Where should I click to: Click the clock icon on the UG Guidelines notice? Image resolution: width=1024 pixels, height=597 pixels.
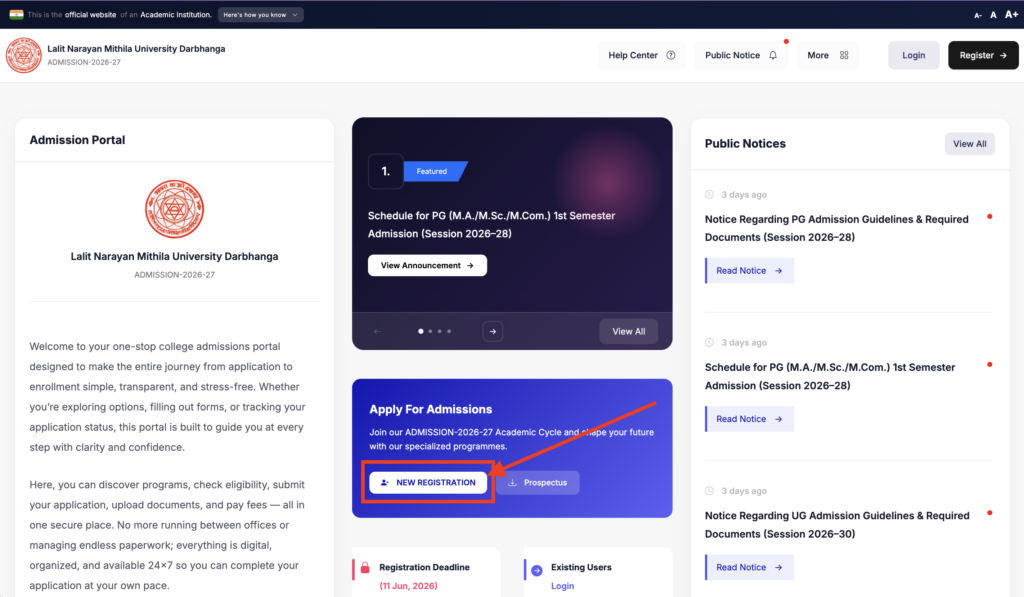coord(709,491)
